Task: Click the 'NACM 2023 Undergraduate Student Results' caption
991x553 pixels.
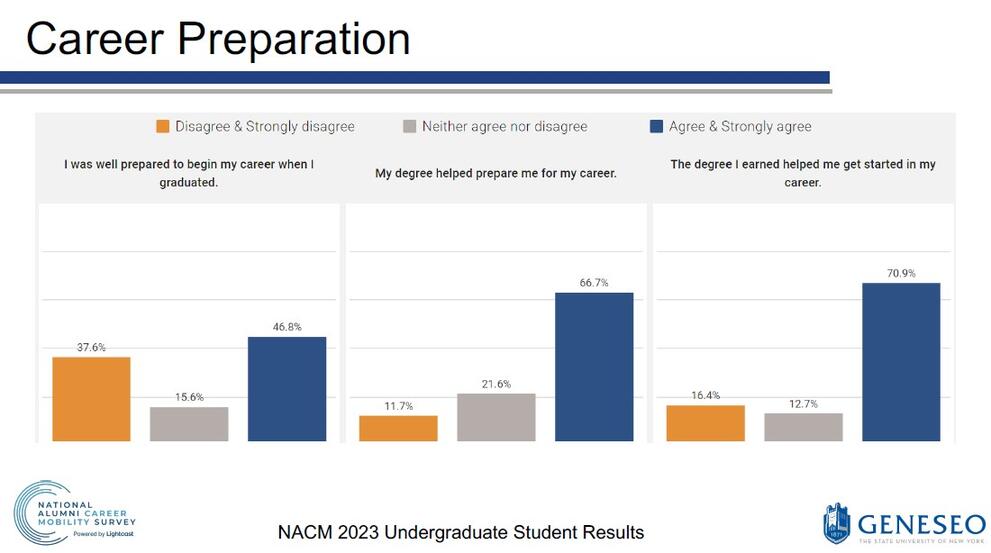Action: (461, 532)
